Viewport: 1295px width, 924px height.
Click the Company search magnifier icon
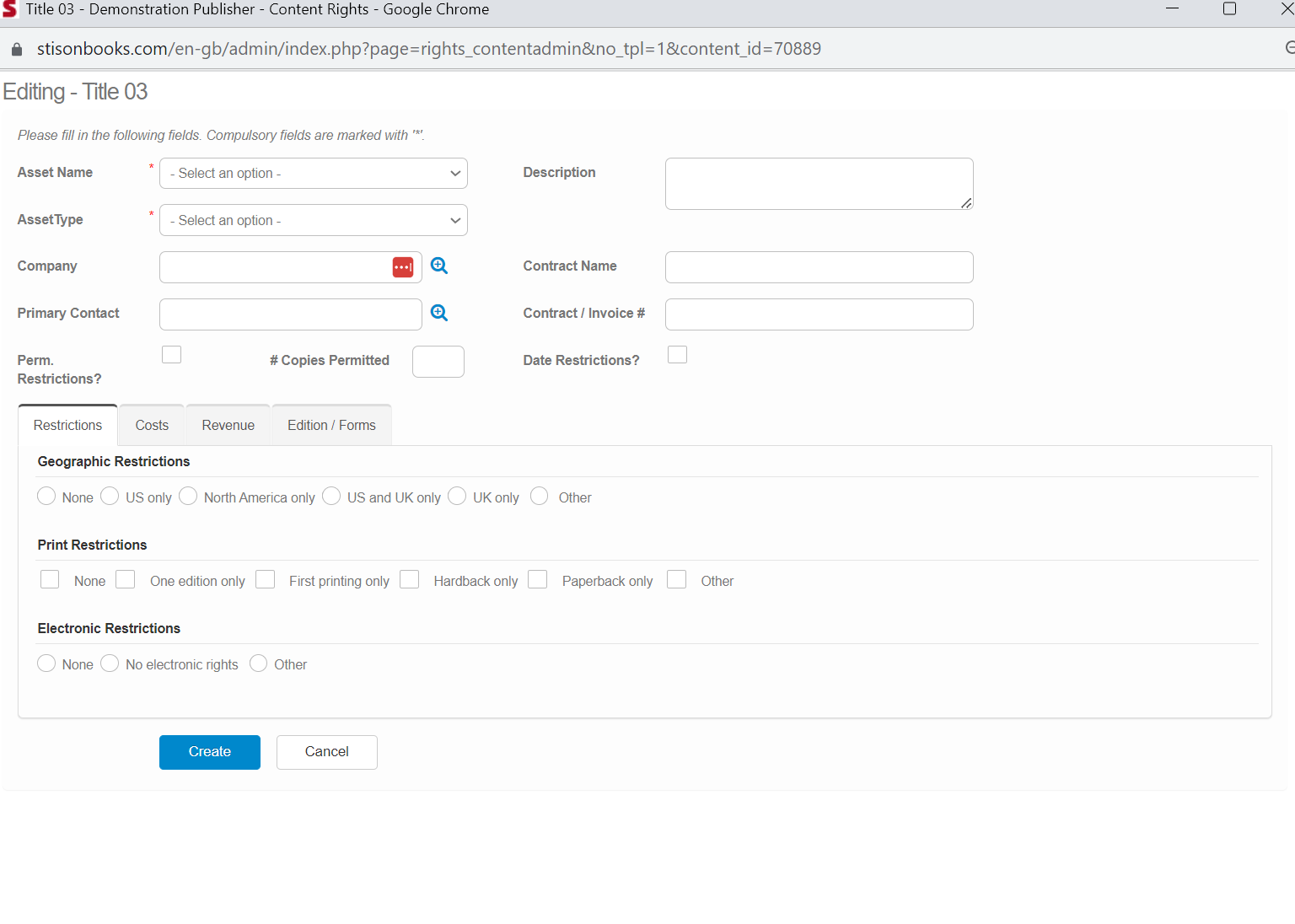439,266
